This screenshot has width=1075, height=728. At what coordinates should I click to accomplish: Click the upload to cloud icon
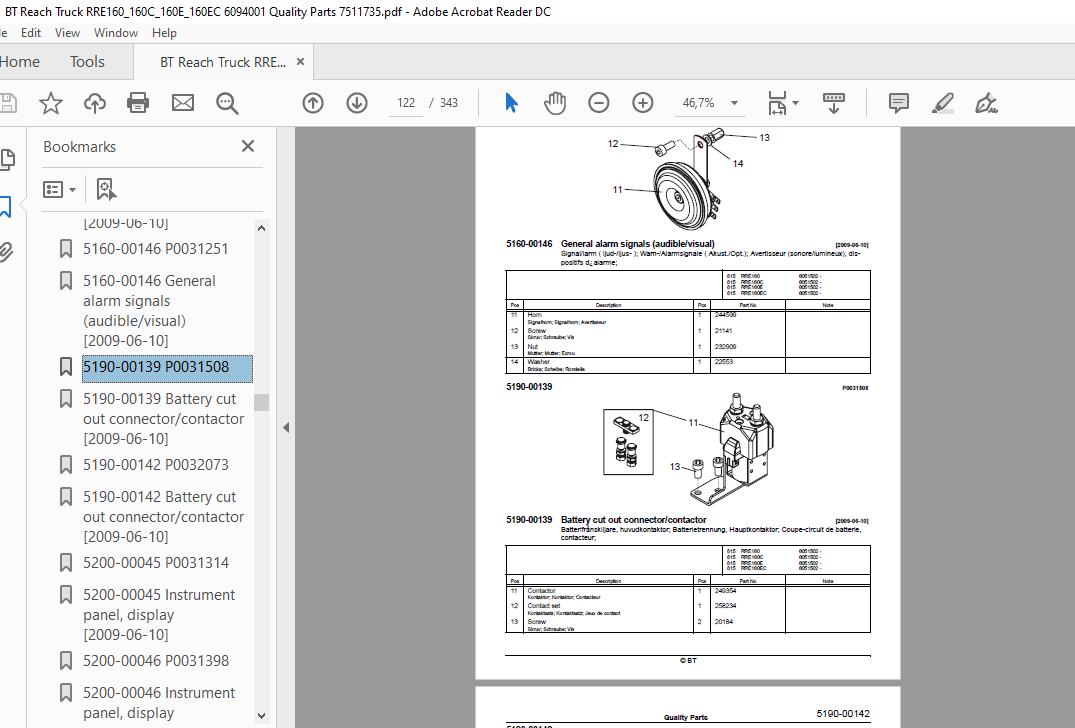pyautogui.click(x=95, y=104)
